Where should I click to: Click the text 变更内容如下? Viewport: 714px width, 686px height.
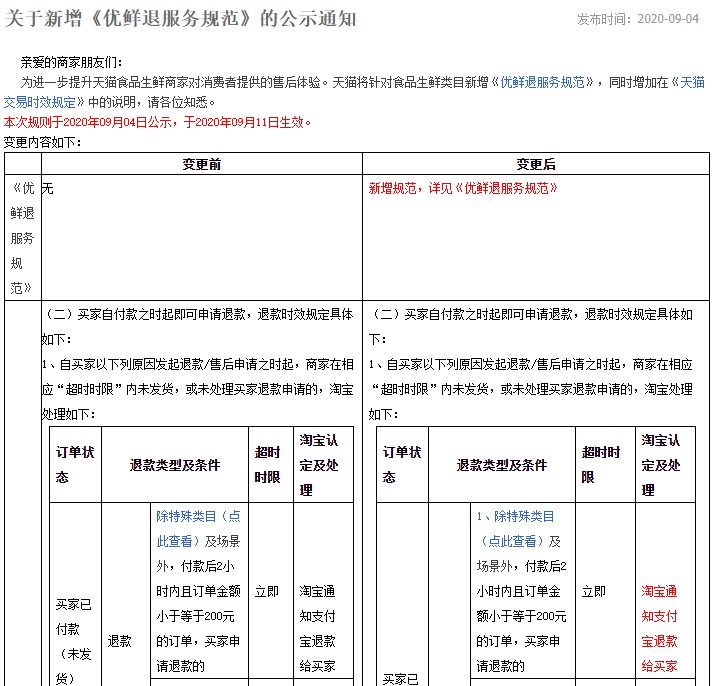tap(42, 142)
